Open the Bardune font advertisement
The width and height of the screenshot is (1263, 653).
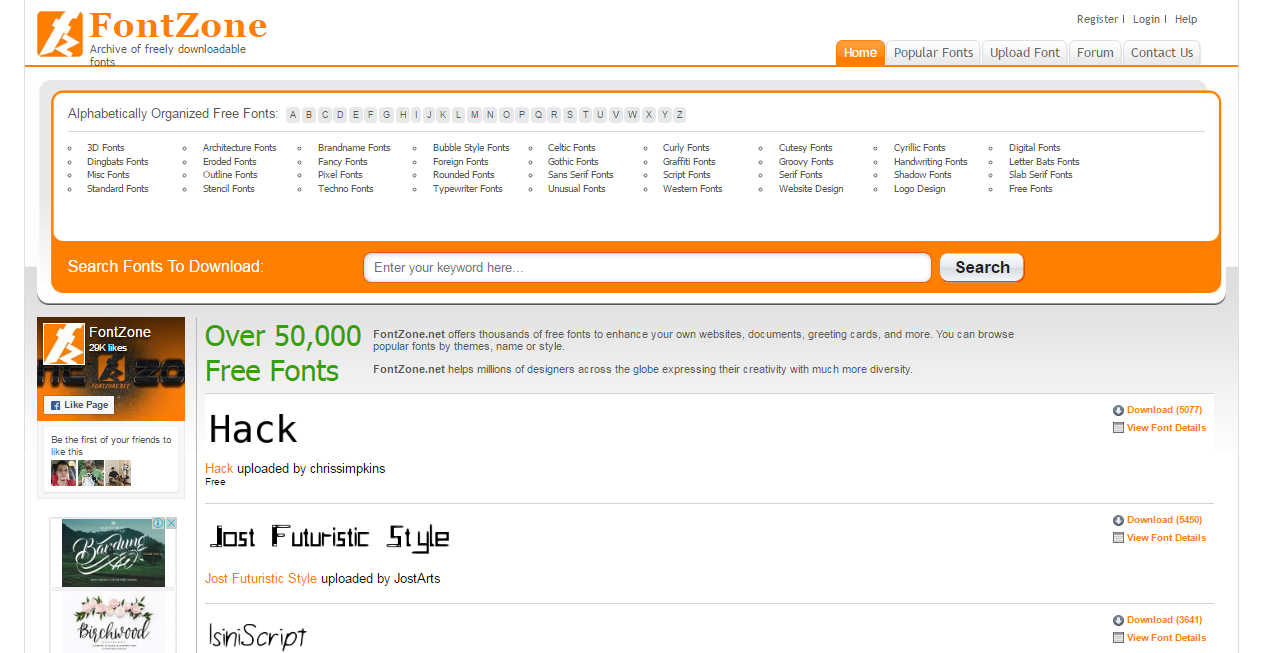(x=113, y=552)
